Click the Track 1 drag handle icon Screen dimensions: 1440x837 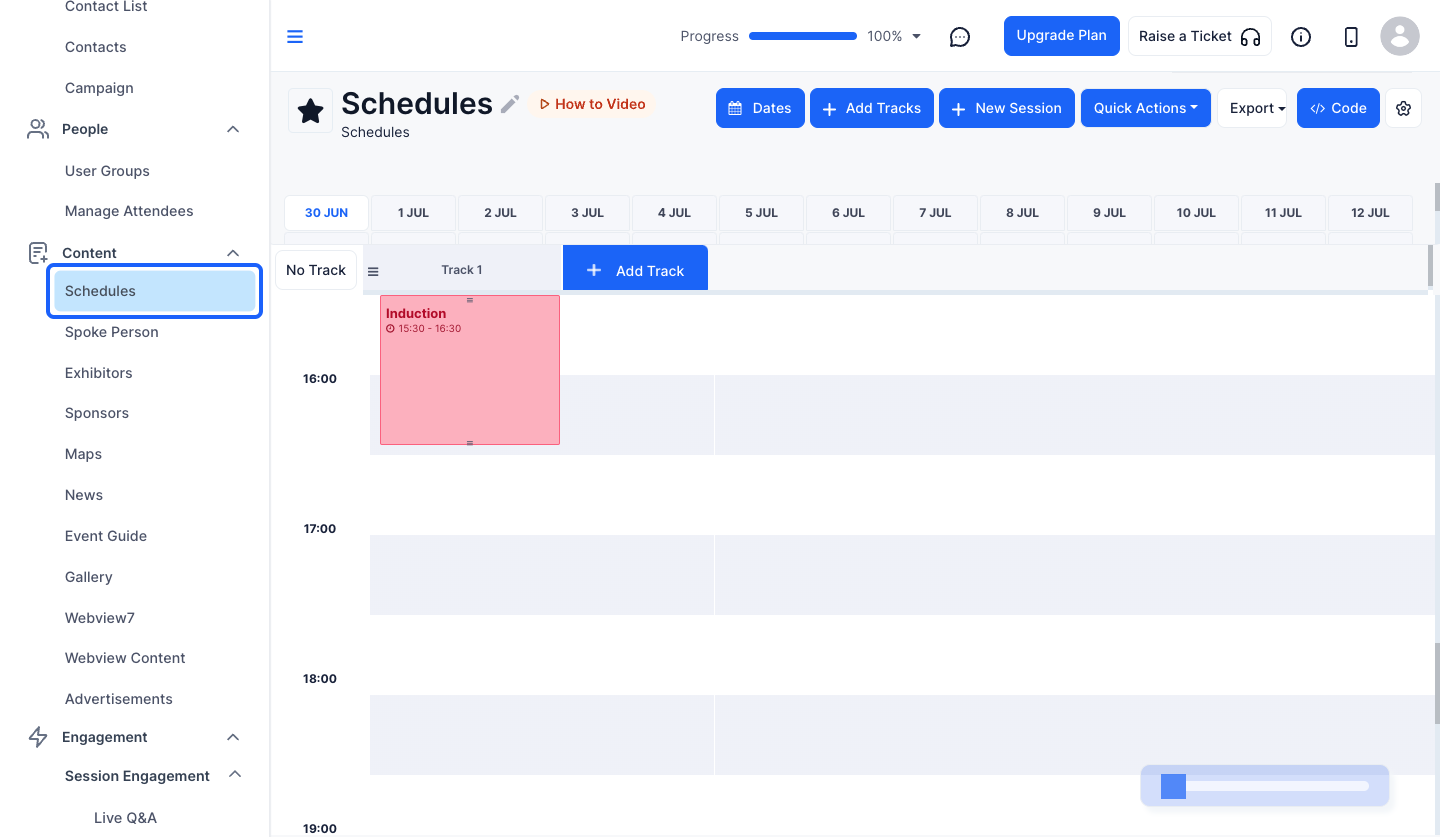[373, 271]
